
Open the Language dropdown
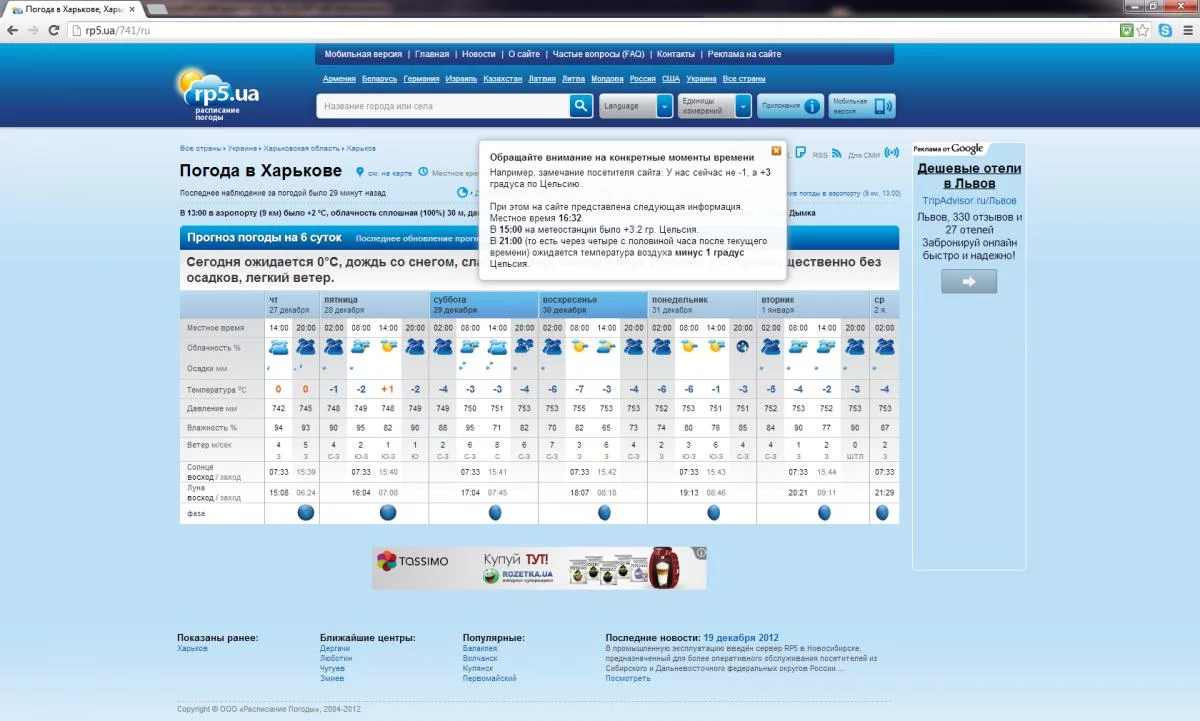(636, 106)
